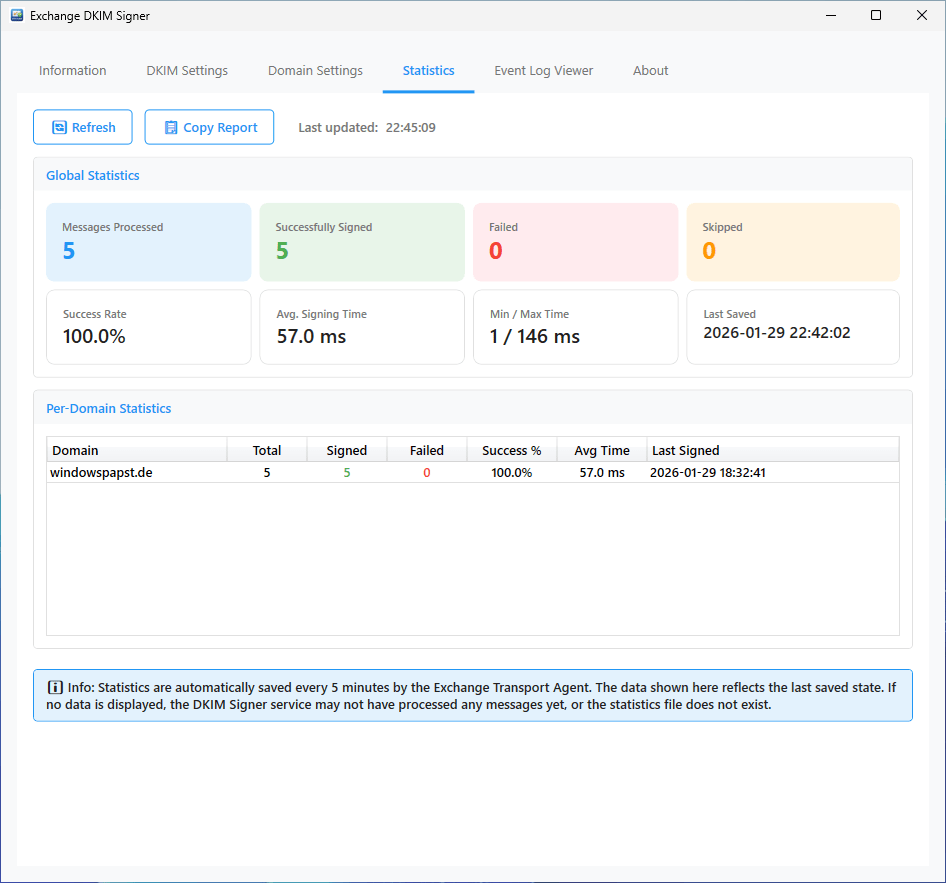
Task: Sort by the Signed column header
Action: click(347, 450)
